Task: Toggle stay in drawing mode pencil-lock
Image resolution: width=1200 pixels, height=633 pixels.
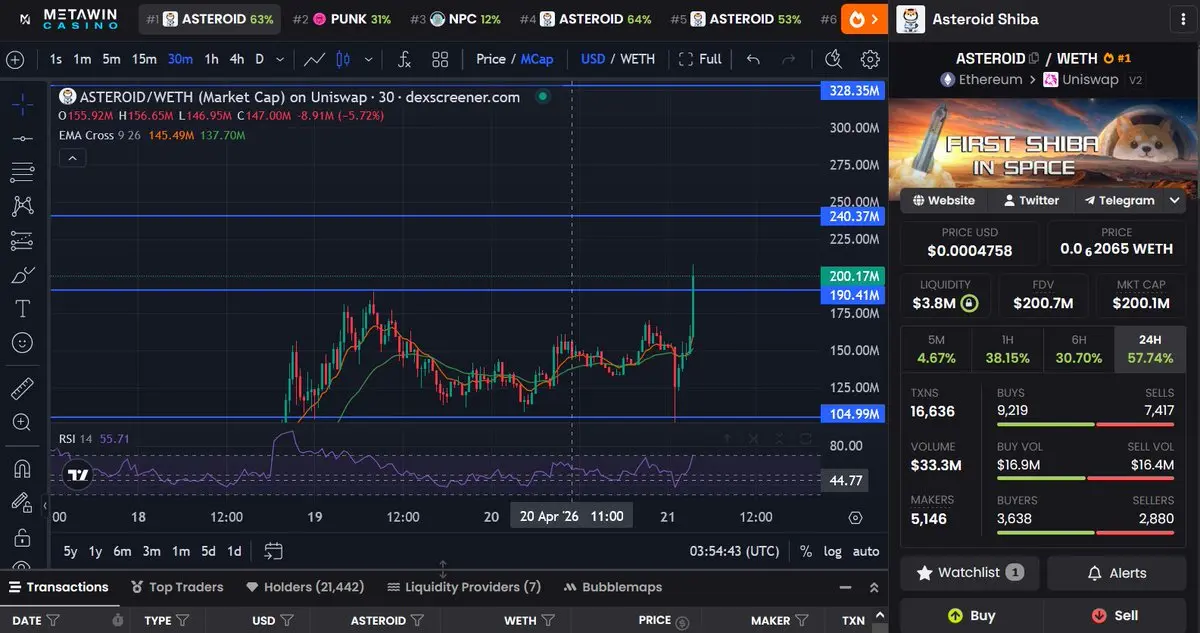Action: coord(22,502)
